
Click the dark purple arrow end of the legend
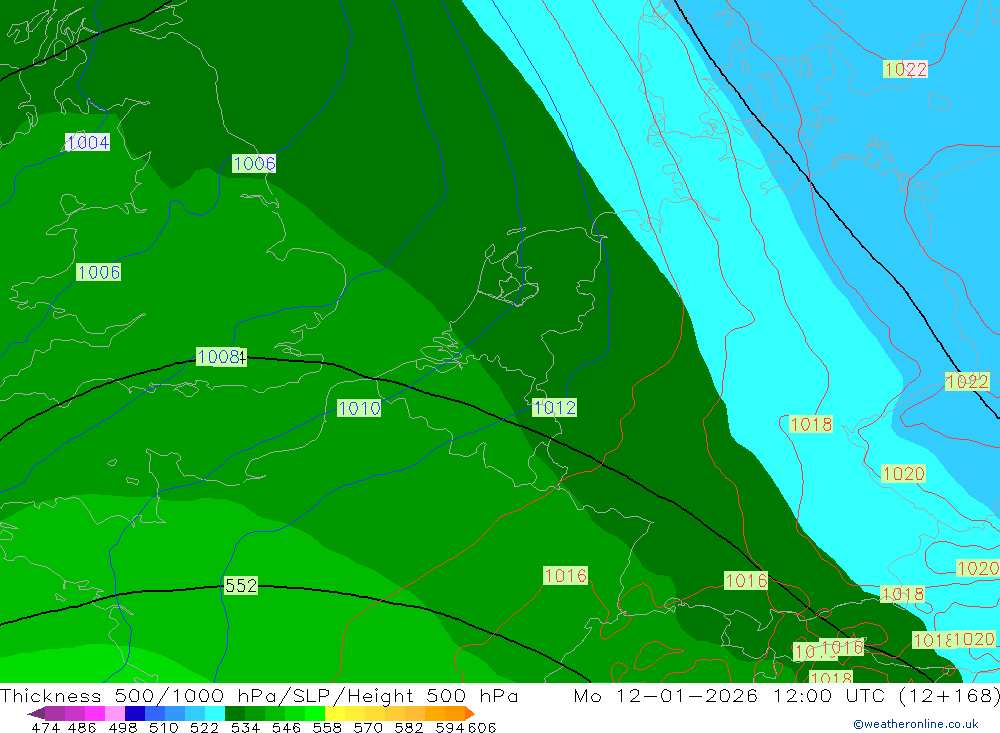(36, 713)
